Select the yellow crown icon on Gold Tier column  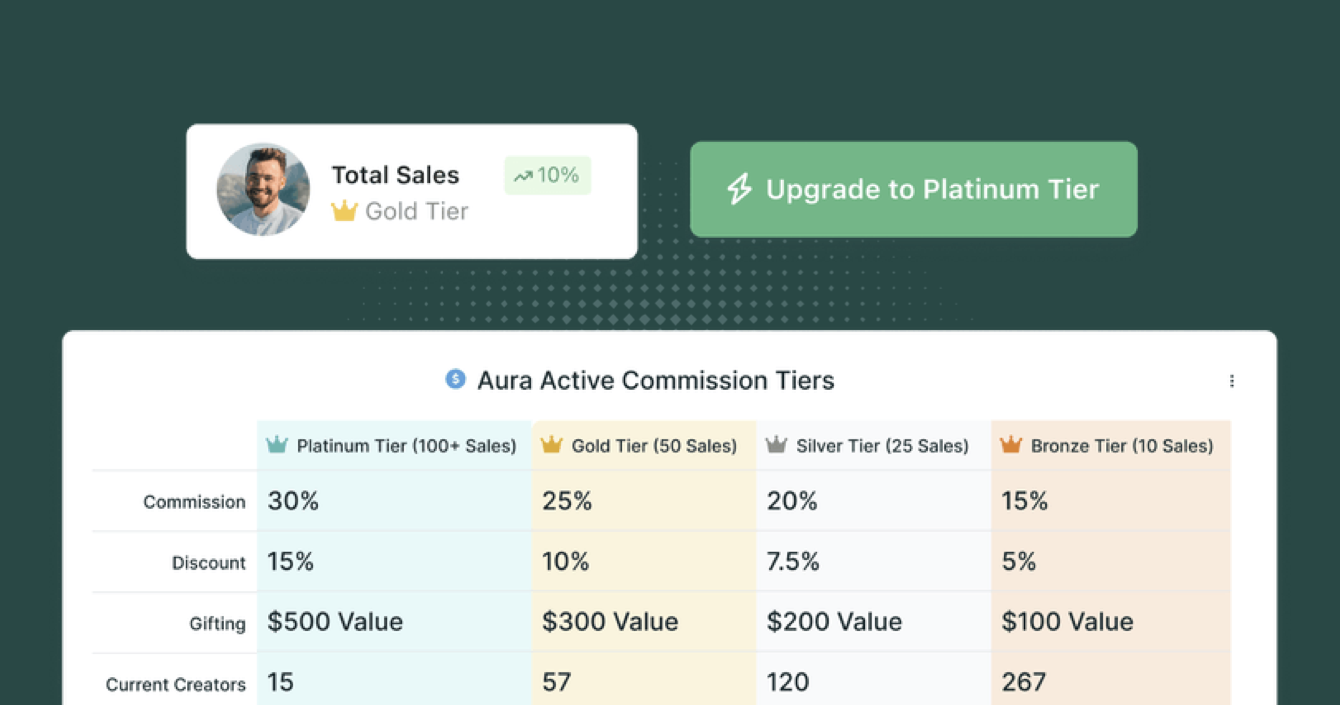(x=550, y=445)
